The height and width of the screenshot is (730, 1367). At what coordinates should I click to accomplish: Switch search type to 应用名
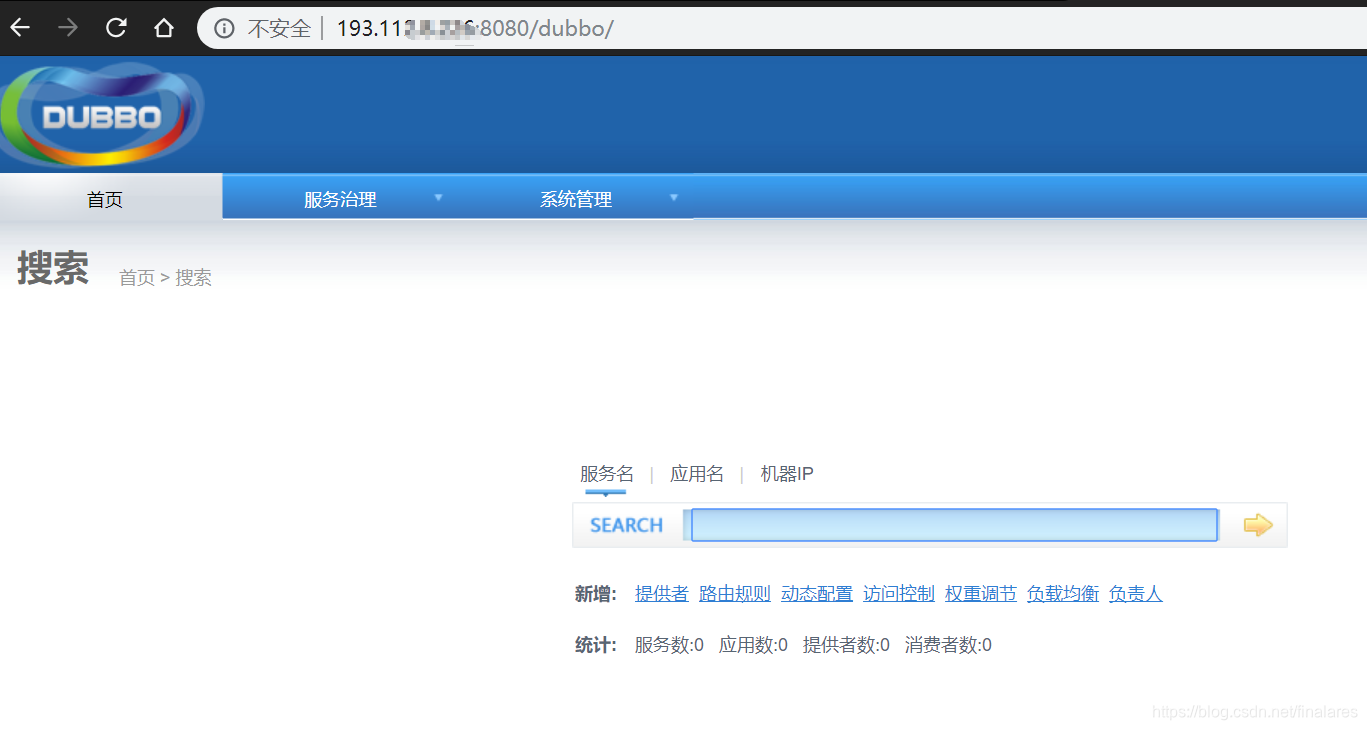[x=697, y=474]
